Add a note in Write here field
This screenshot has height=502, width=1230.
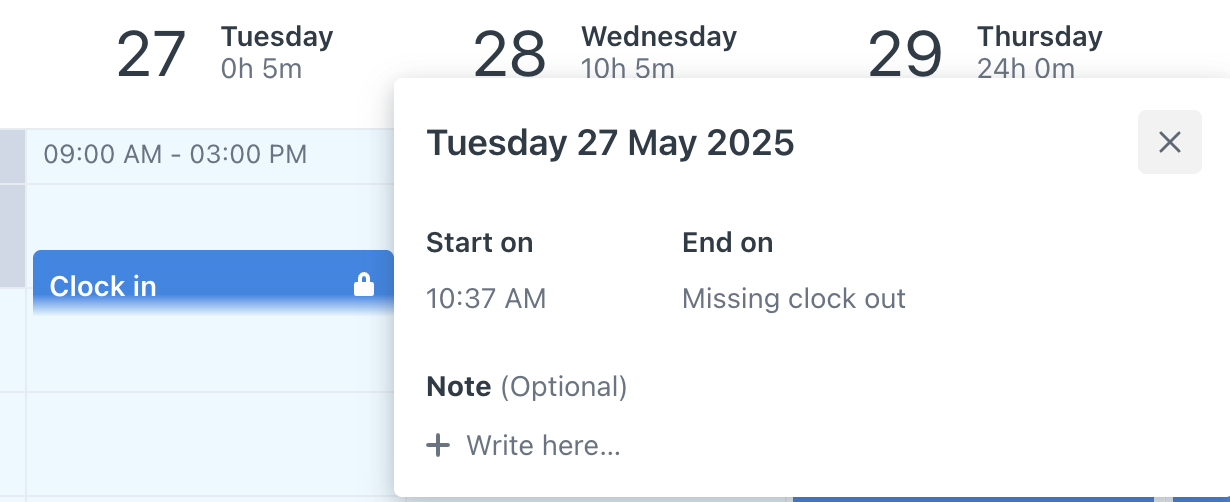[x=543, y=445]
